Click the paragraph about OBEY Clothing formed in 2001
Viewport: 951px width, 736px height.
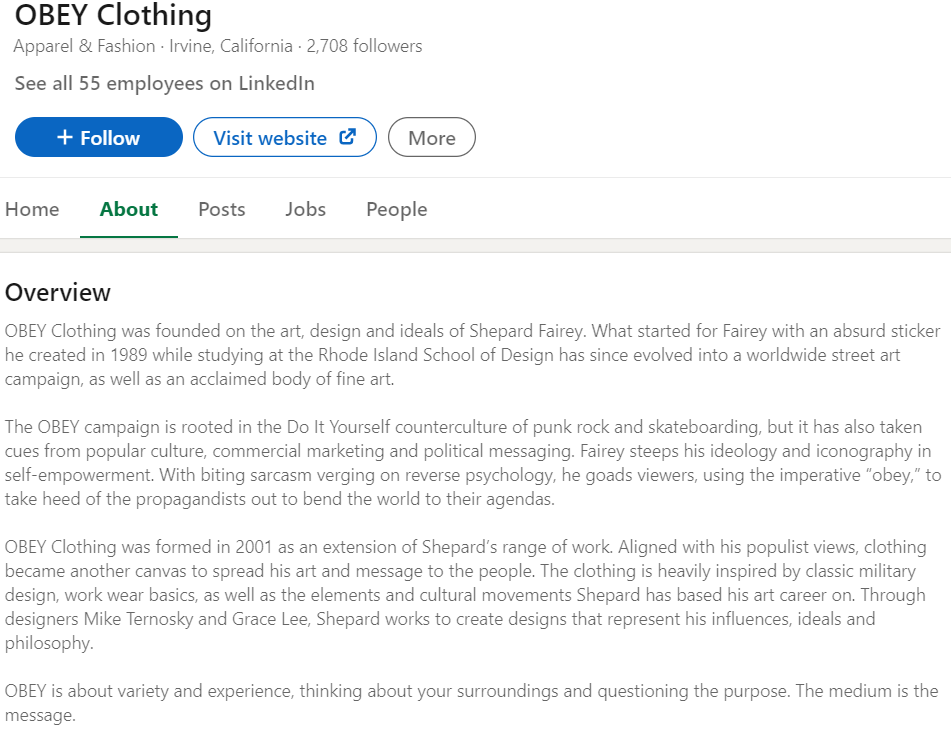click(472, 595)
